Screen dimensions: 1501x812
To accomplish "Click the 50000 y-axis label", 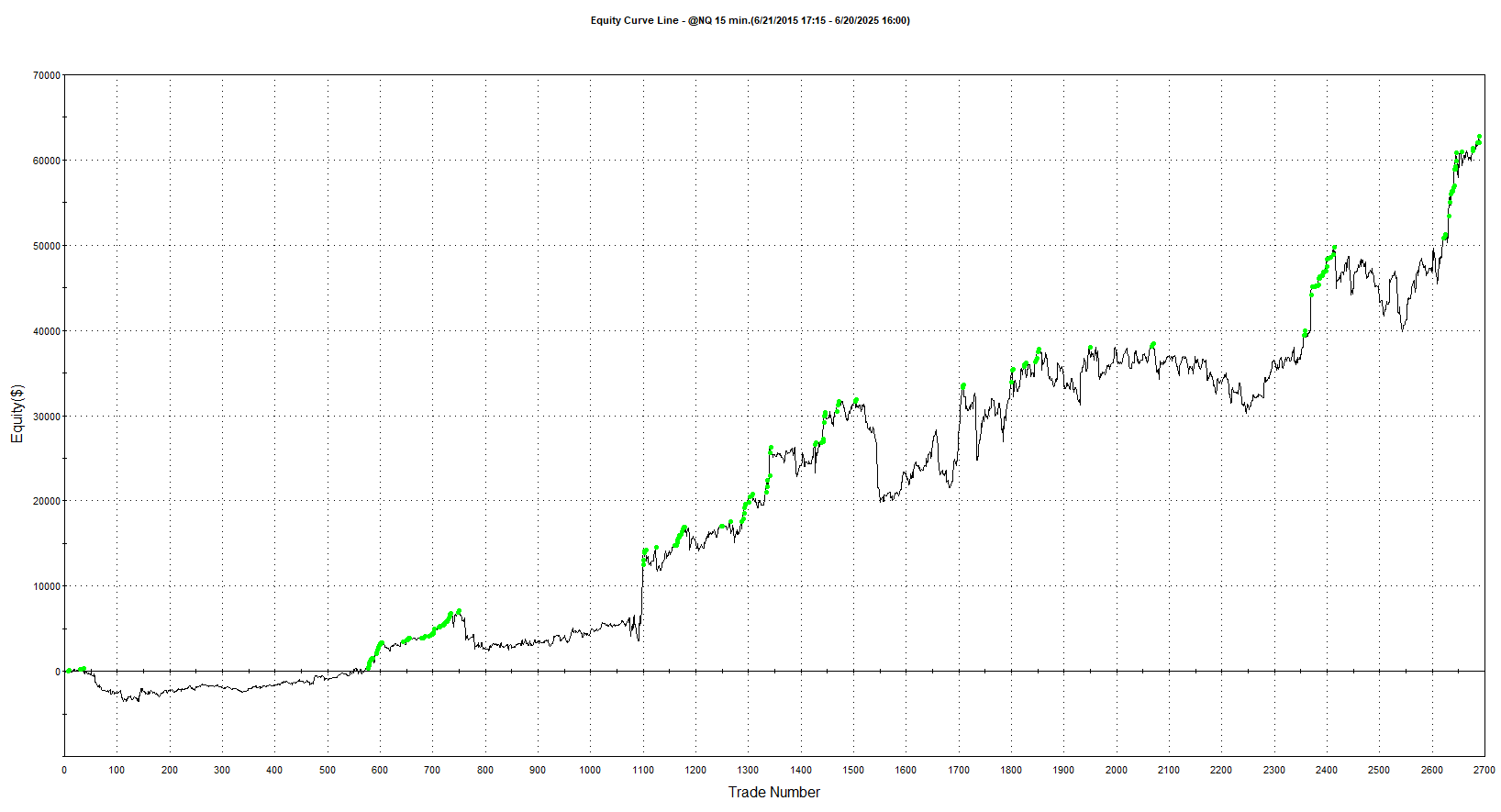I will [x=46, y=246].
